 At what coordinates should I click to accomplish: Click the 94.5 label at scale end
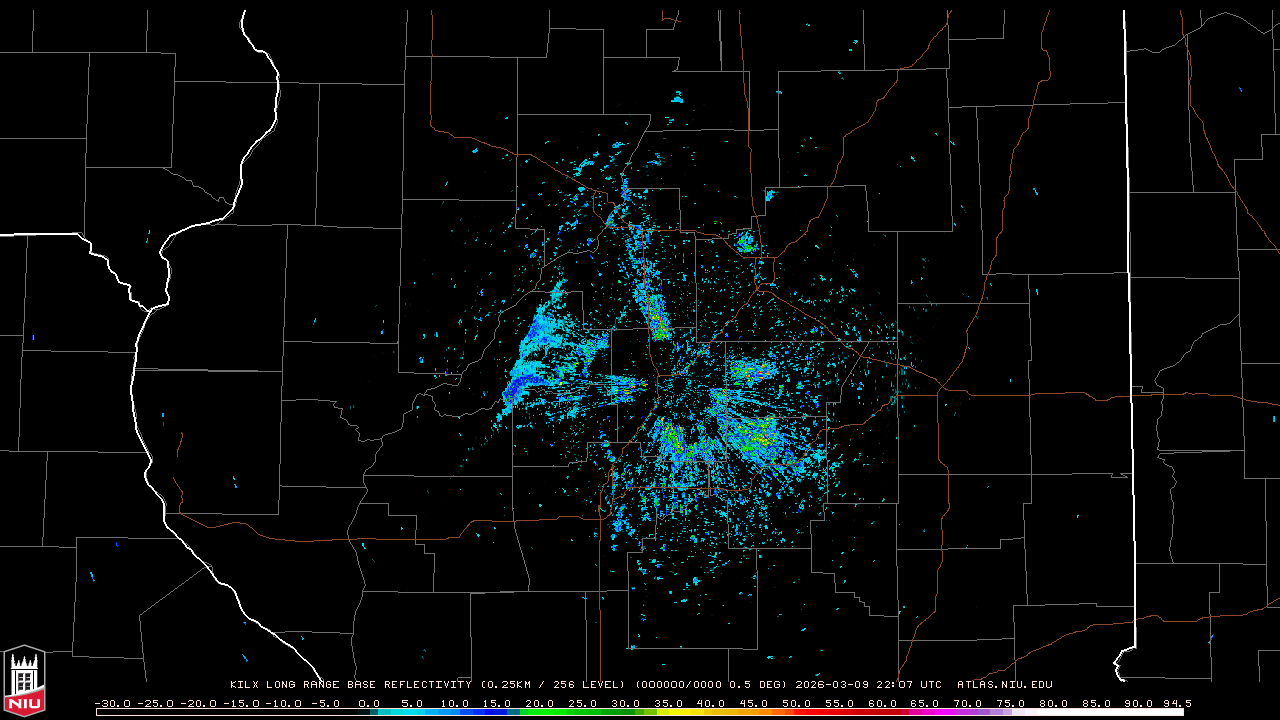pos(1176,703)
